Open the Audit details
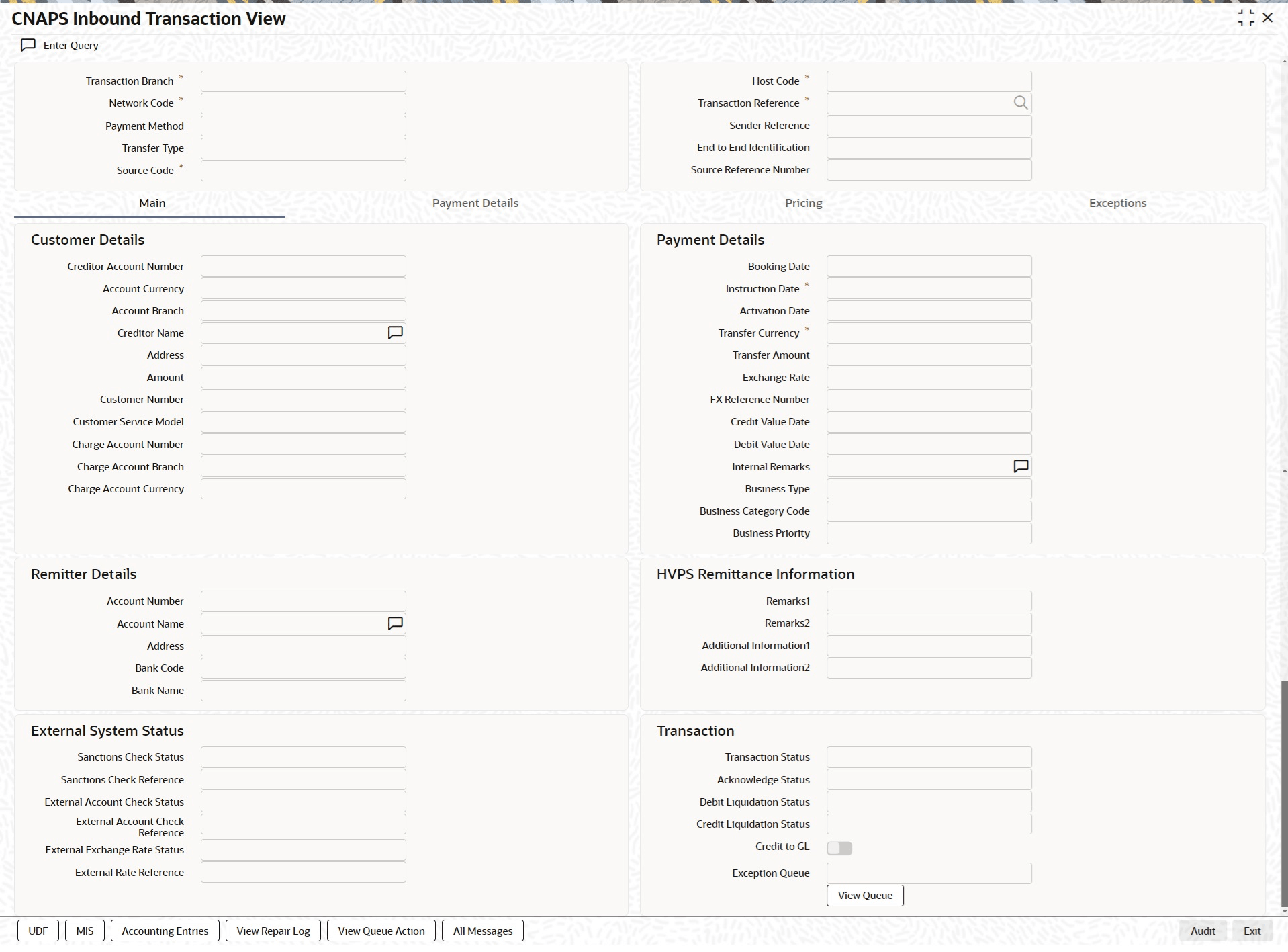Screen dimensions: 1288x952 coord(1203,931)
